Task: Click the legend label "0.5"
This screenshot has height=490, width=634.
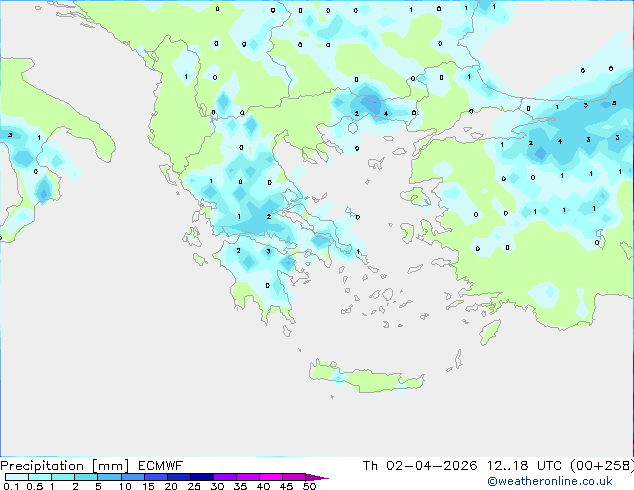Action: (35, 486)
